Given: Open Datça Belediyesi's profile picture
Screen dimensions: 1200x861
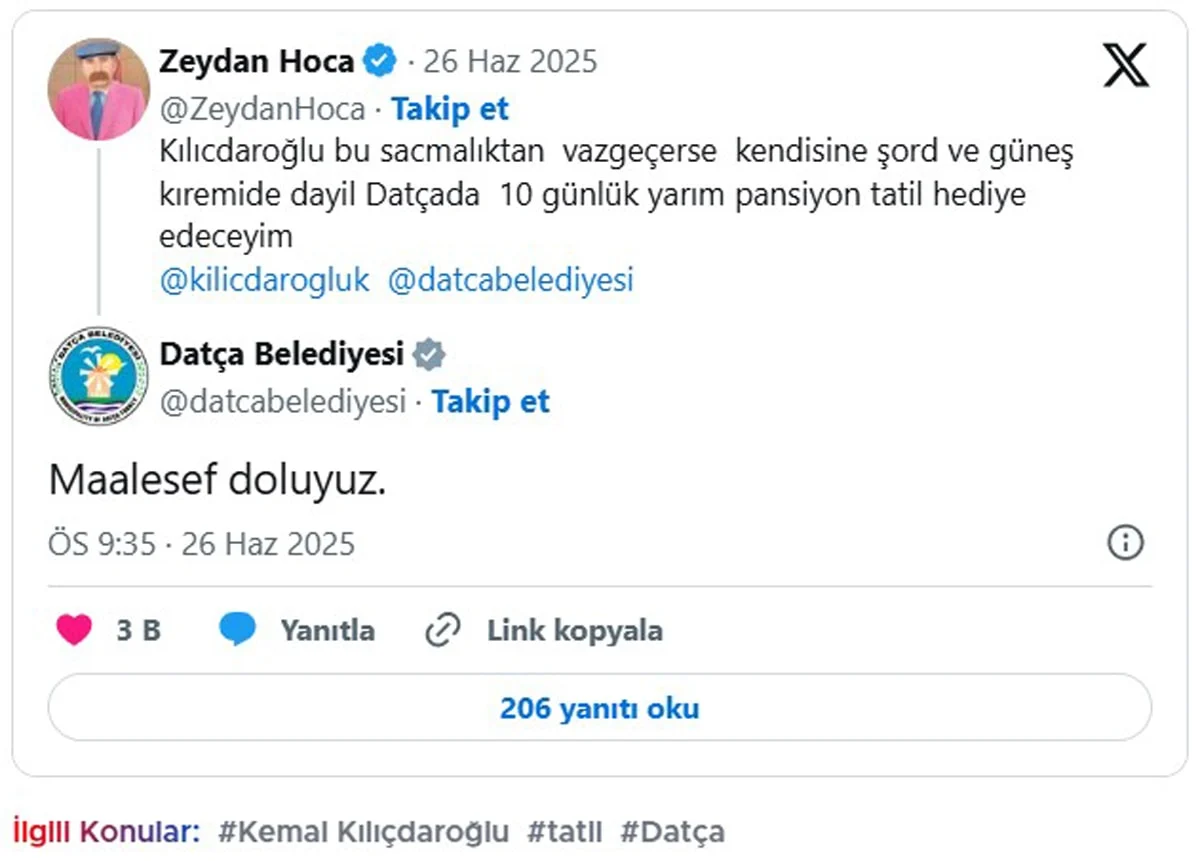Looking at the screenshot, I should 97,377.
